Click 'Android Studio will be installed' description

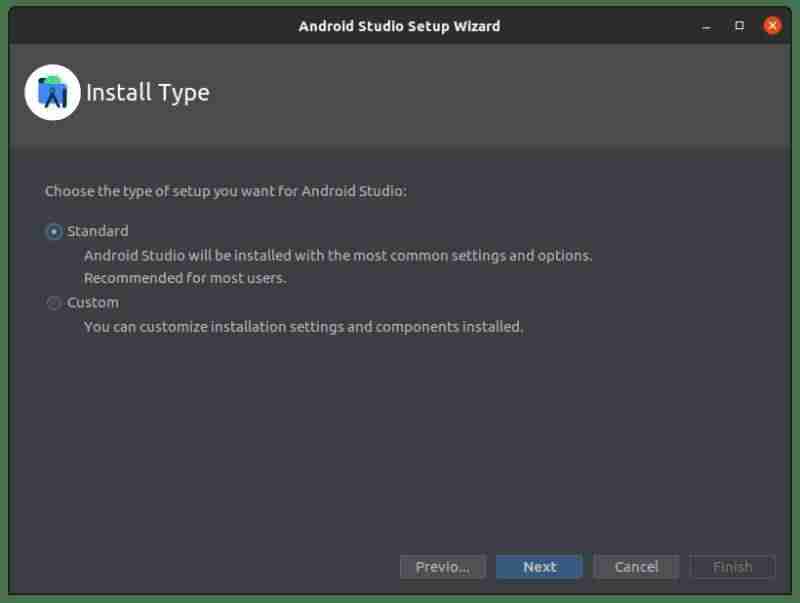(338, 256)
